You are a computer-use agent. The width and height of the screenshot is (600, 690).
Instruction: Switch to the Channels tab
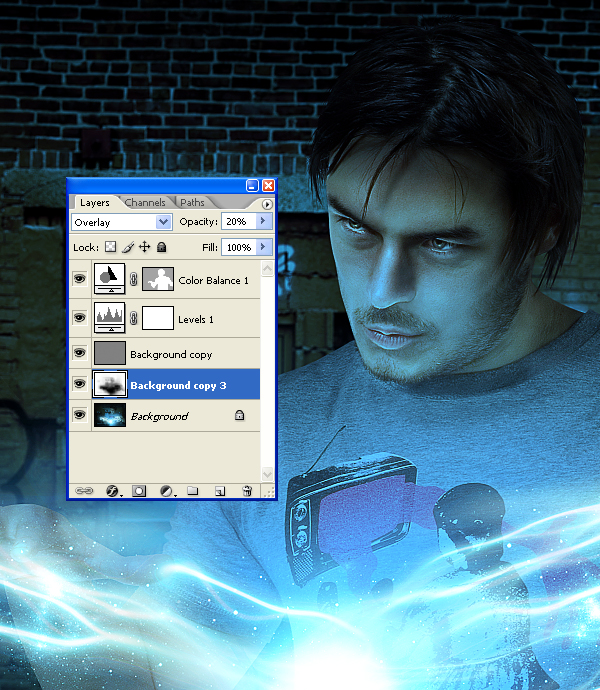point(145,202)
